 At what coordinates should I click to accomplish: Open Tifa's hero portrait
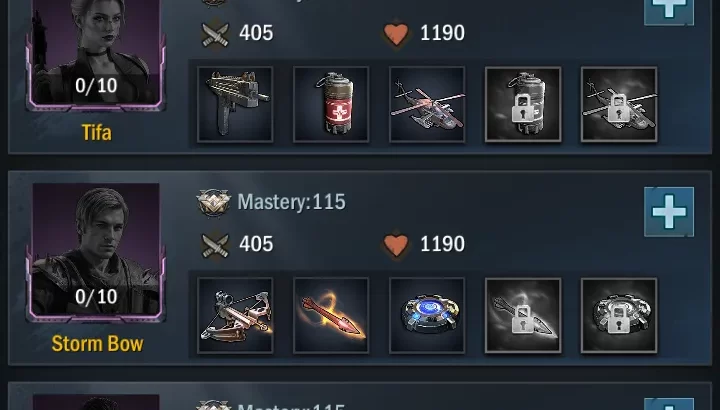point(96,54)
